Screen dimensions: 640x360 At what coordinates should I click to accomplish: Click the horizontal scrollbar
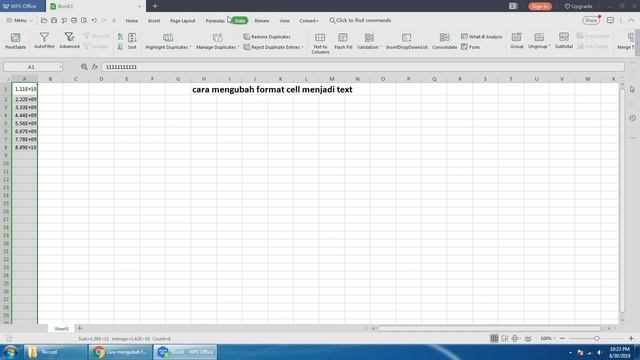(x=489, y=328)
